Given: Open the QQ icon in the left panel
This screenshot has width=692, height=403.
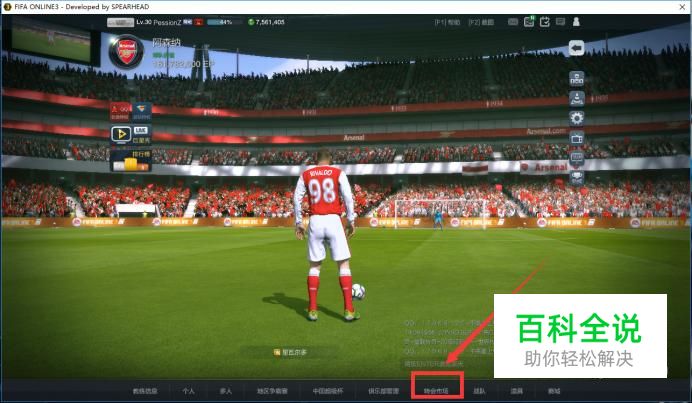Looking at the screenshot, I should tap(120, 112).
